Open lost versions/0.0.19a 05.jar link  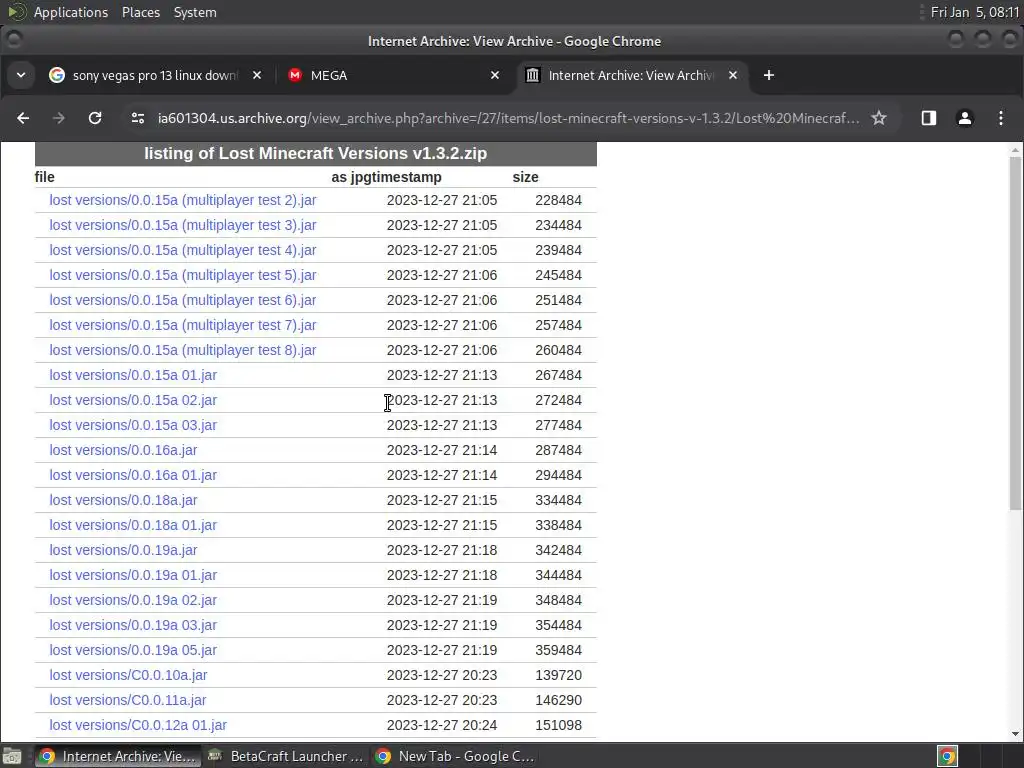click(x=133, y=650)
